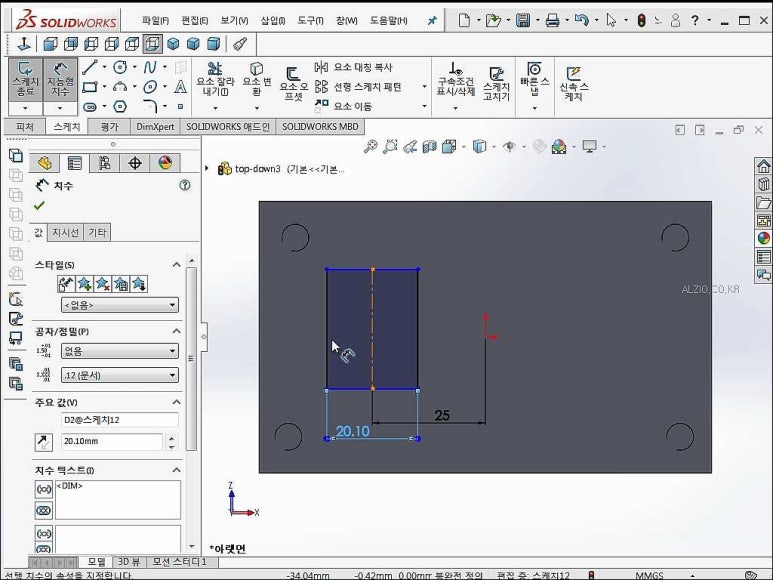This screenshot has height=580, width=773.
Task: Click Quick Snaps (빠른 스냅)
Action: pos(534,79)
